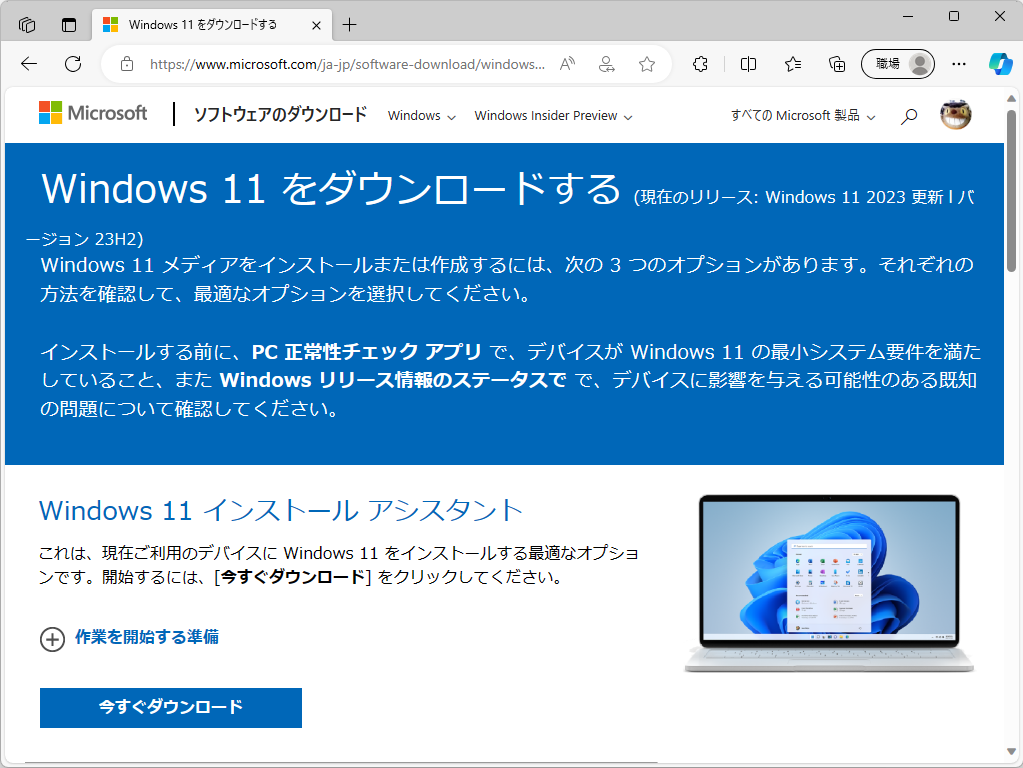Refresh the Windows 11 download page
1023x768 pixels.
[70, 62]
